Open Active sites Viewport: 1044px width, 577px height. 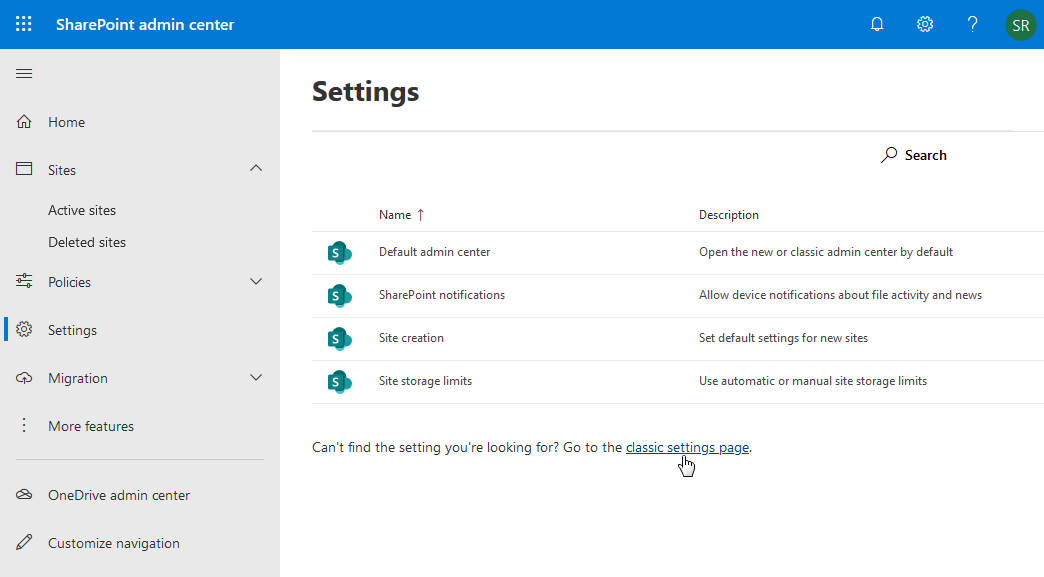[82, 210]
